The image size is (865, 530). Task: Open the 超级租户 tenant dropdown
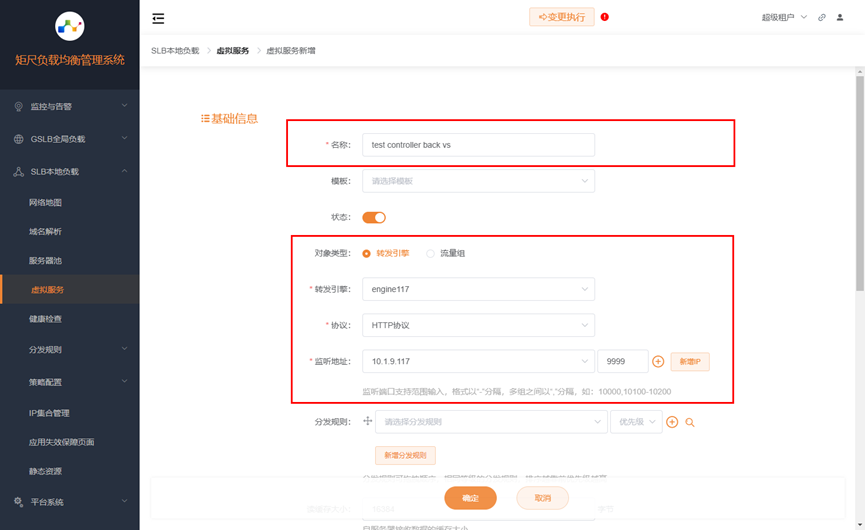(x=784, y=18)
